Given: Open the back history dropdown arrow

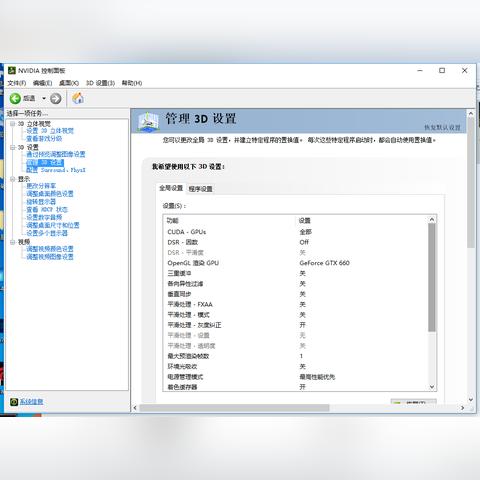Looking at the screenshot, I should point(44,98).
